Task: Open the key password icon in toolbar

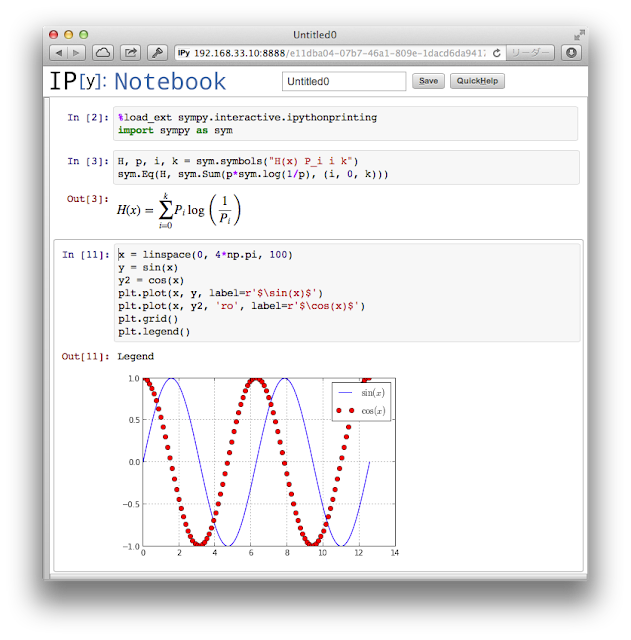Action: (157, 53)
